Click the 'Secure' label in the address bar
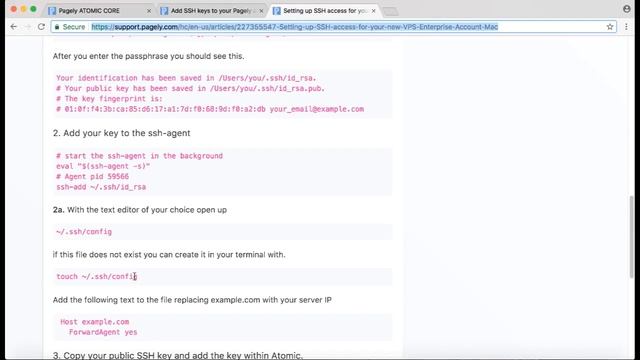The height and width of the screenshot is (360, 640). pyautogui.click(x=74, y=27)
